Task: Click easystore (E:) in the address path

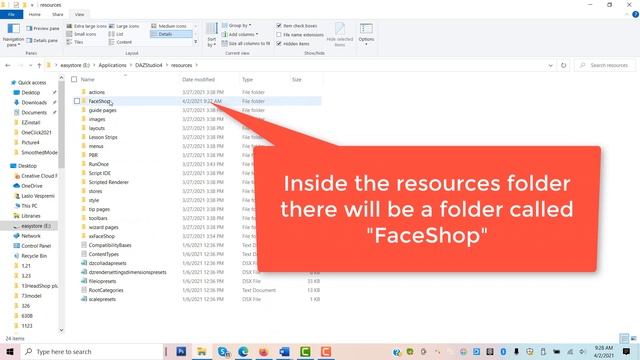Action: [x=75, y=65]
